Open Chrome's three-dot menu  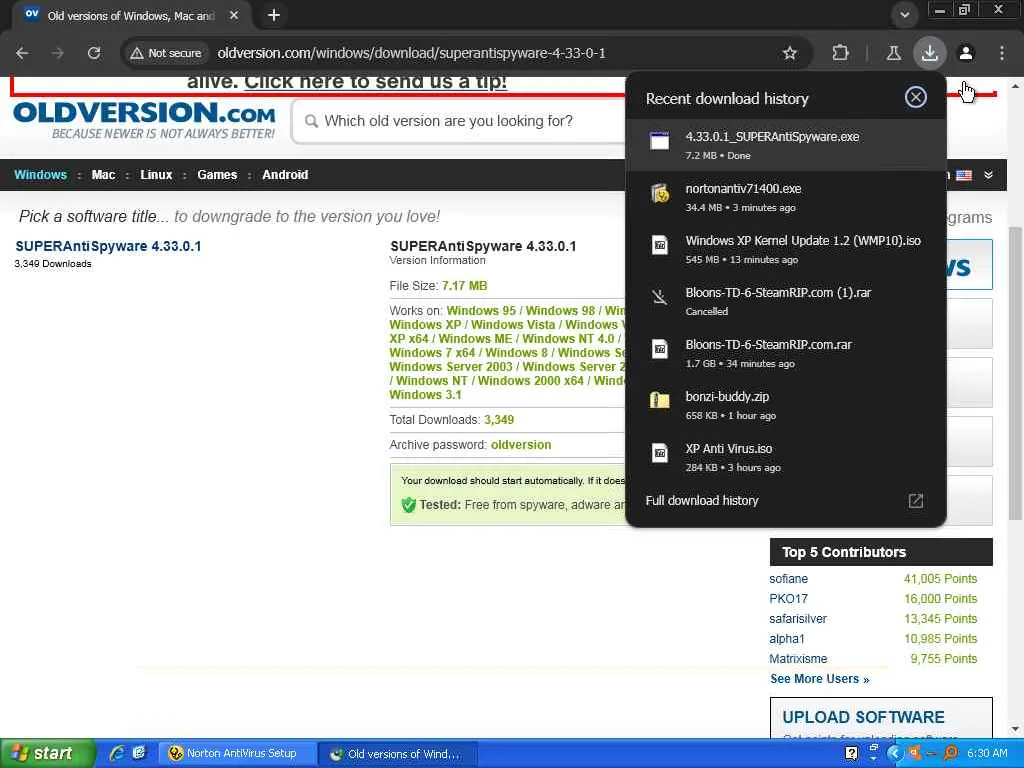1002,53
